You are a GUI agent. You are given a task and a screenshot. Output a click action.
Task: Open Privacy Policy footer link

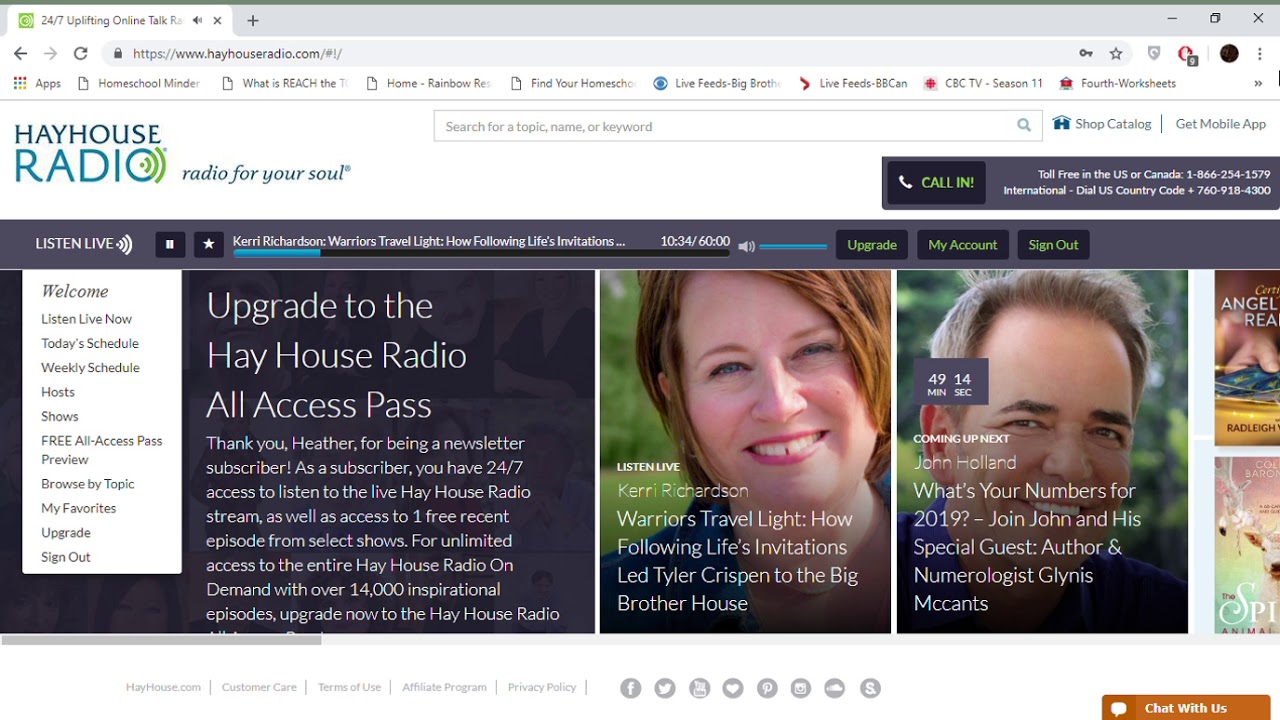pos(542,687)
